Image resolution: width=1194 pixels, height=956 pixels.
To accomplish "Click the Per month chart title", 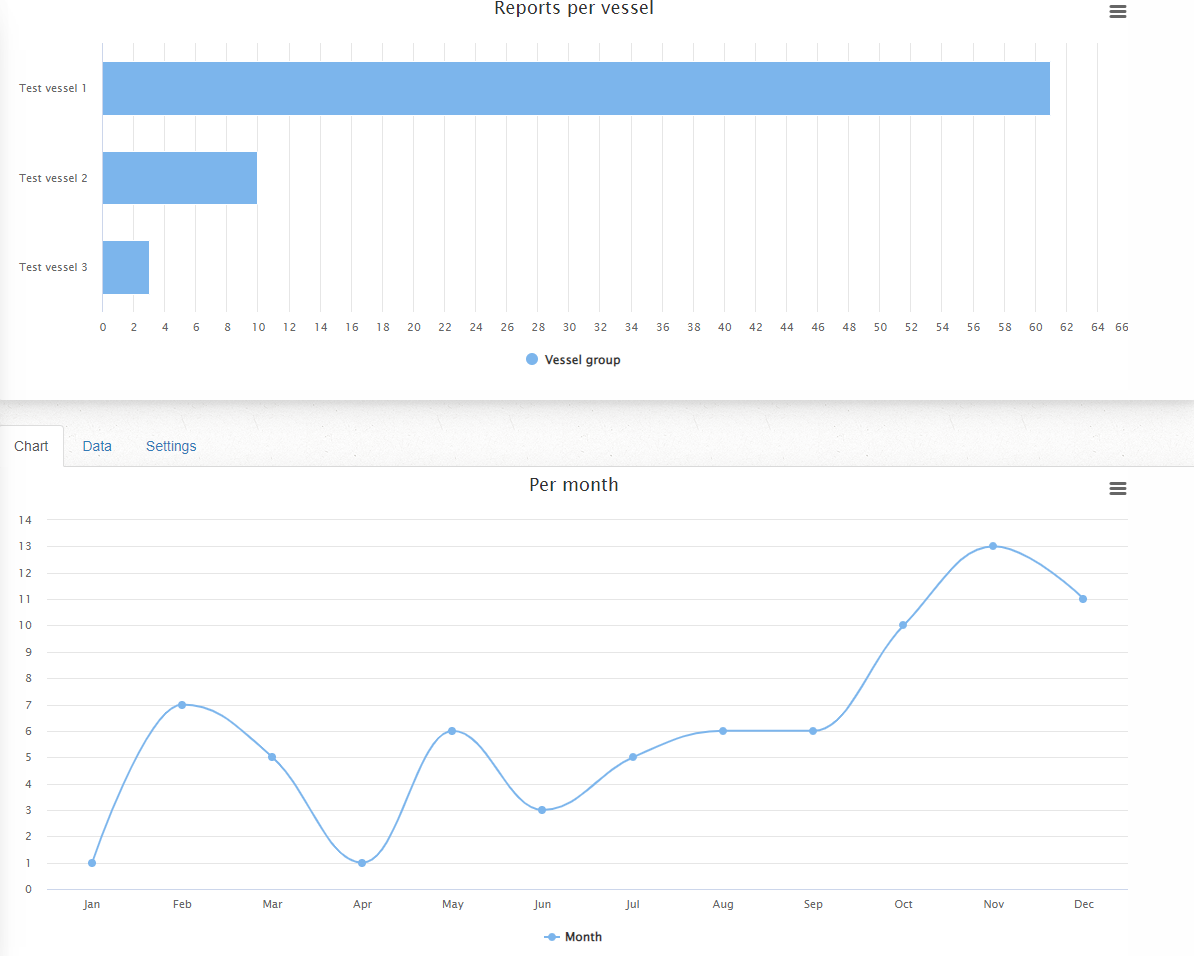I will point(574,485).
